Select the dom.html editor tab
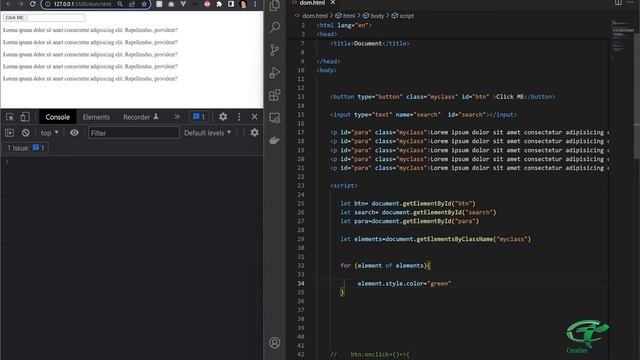 coord(312,2)
